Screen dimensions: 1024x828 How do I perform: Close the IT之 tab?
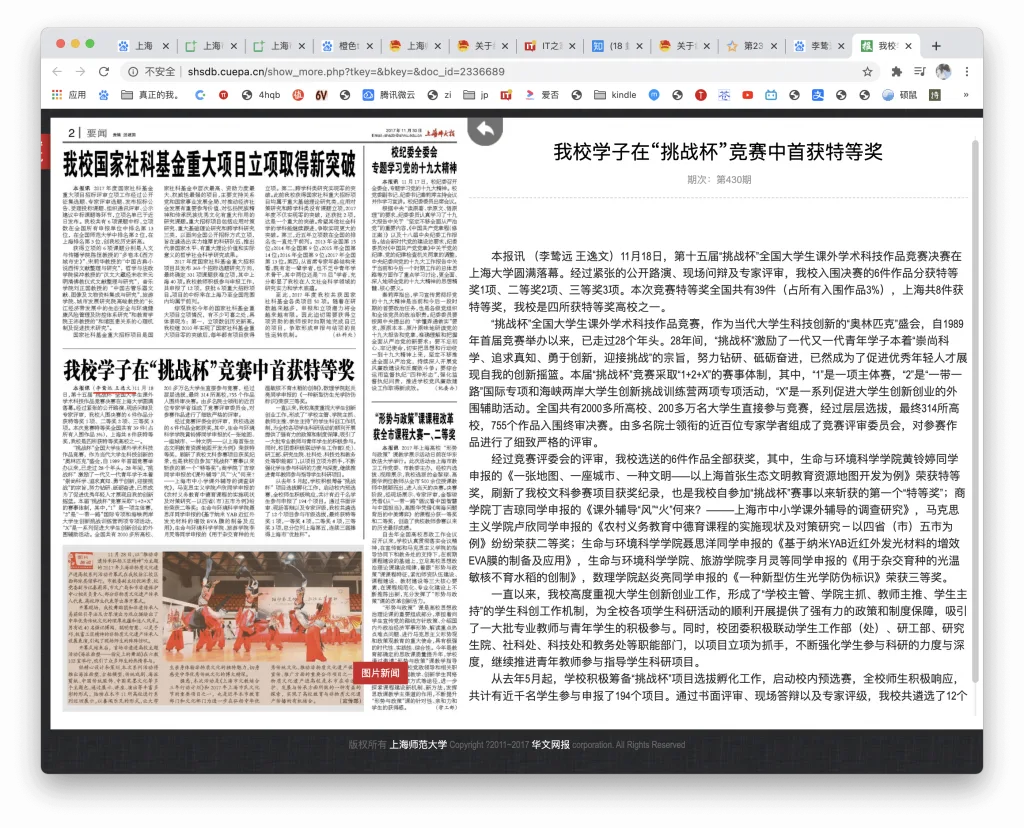click(572, 46)
